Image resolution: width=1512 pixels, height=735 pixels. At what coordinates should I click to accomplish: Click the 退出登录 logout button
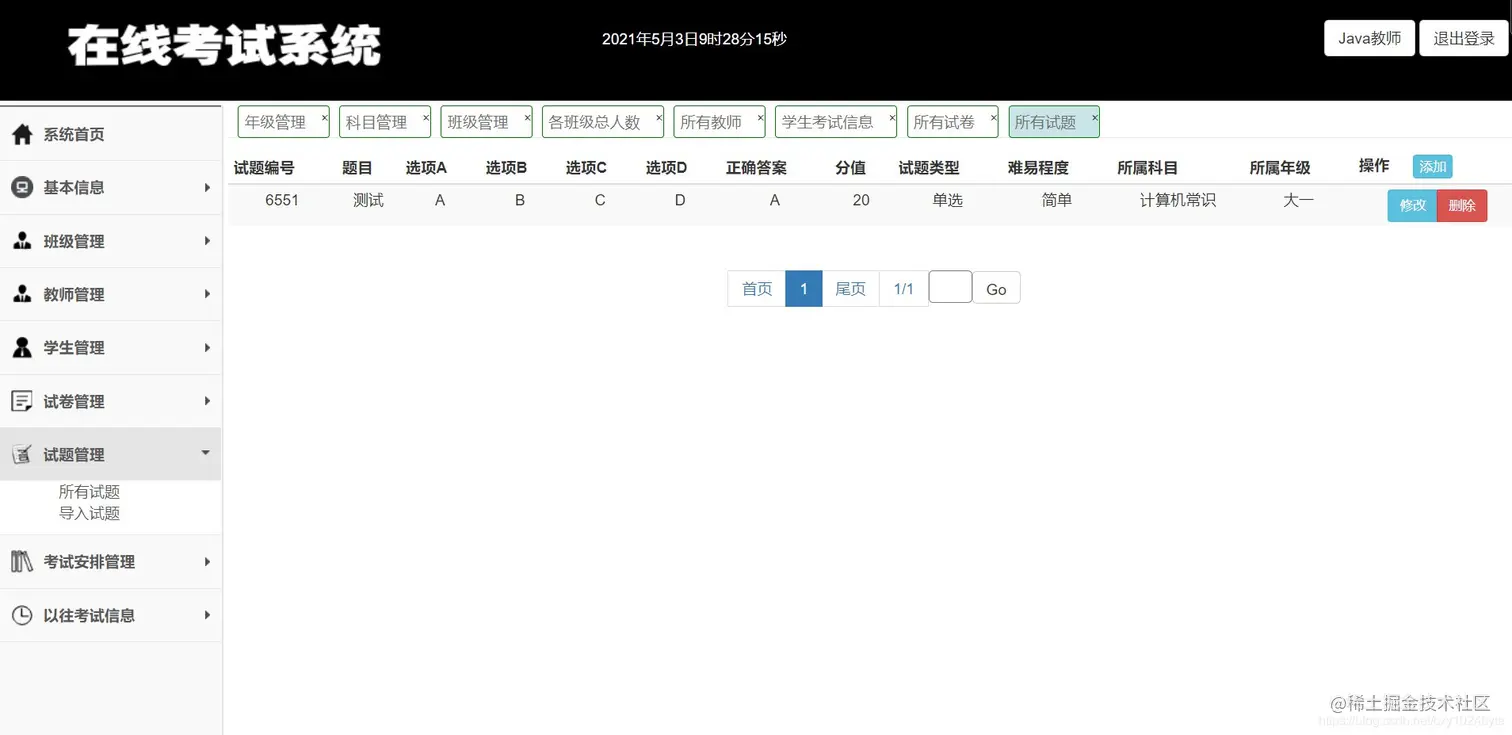tap(1463, 37)
